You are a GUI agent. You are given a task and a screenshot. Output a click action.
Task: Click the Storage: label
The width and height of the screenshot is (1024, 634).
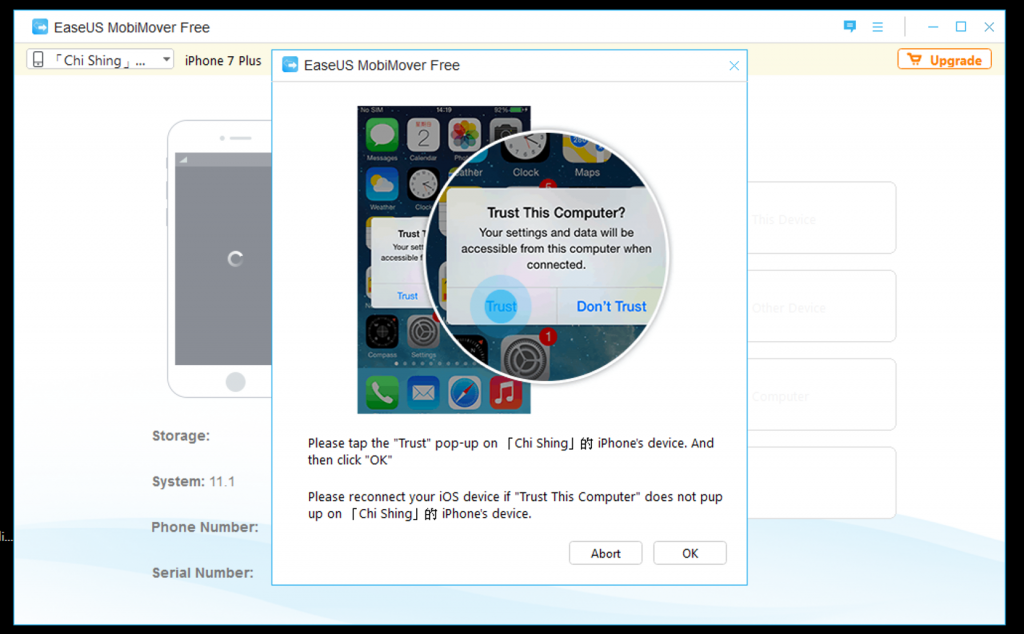click(181, 436)
